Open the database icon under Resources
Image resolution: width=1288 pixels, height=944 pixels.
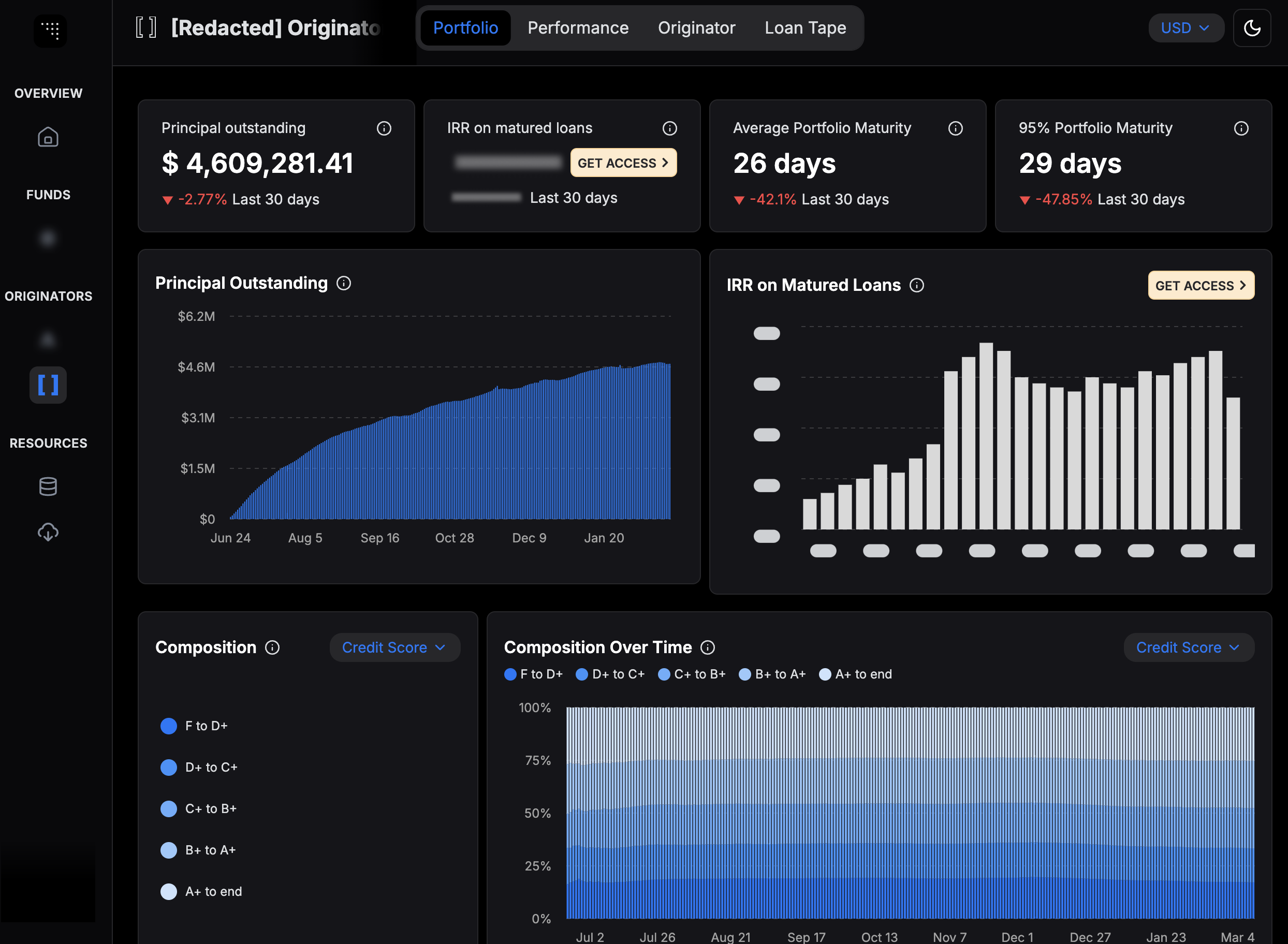point(48,486)
